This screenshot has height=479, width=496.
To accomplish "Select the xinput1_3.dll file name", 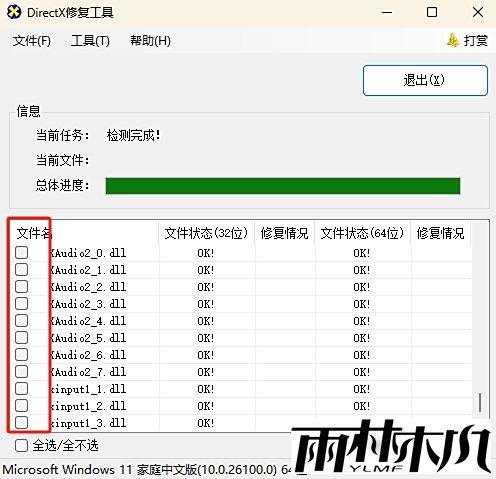I will click(x=88, y=423).
